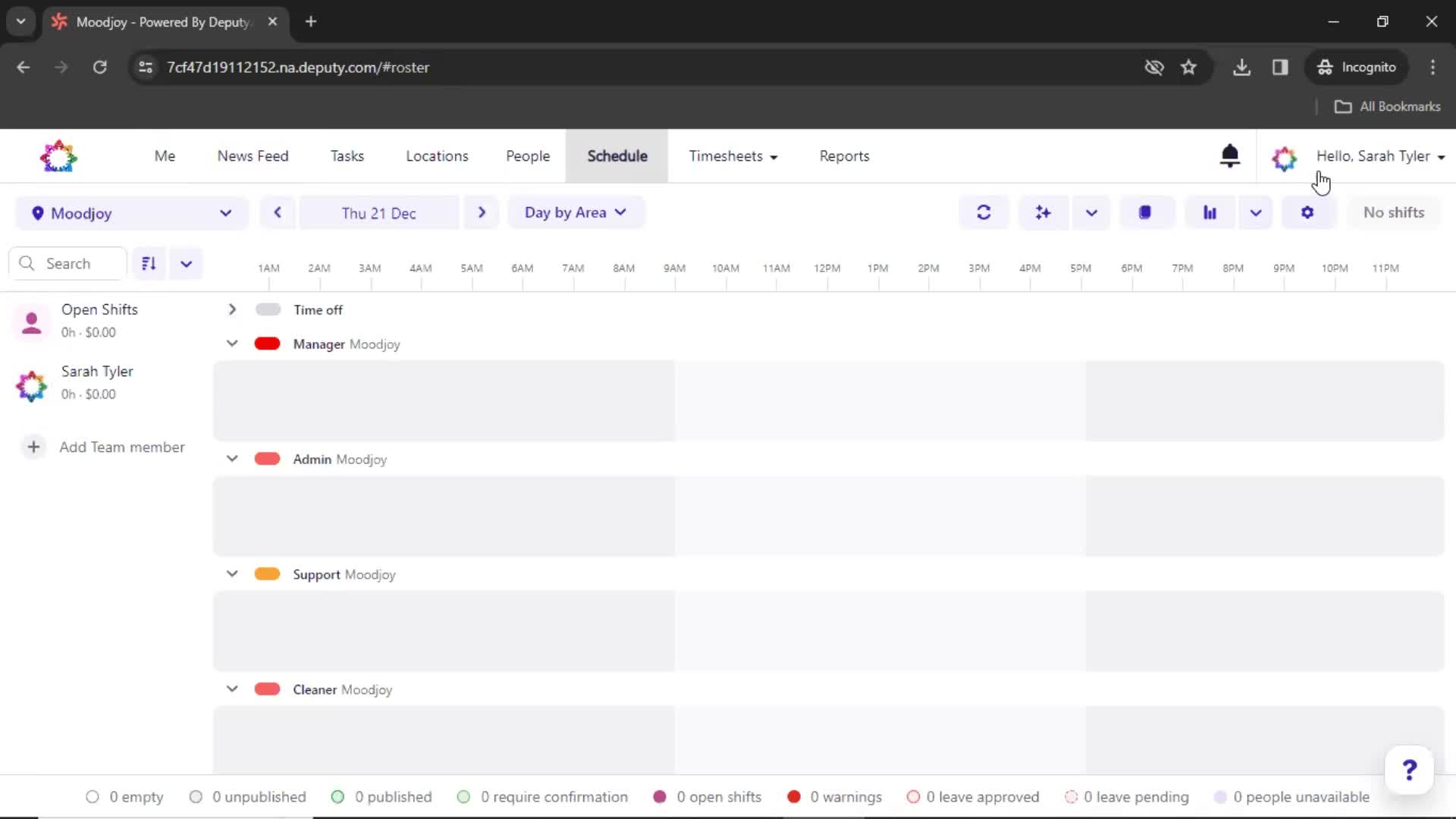Click the auto-fill sparkle icon
The height and width of the screenshot is (819, 1456).
point(1043,212)
